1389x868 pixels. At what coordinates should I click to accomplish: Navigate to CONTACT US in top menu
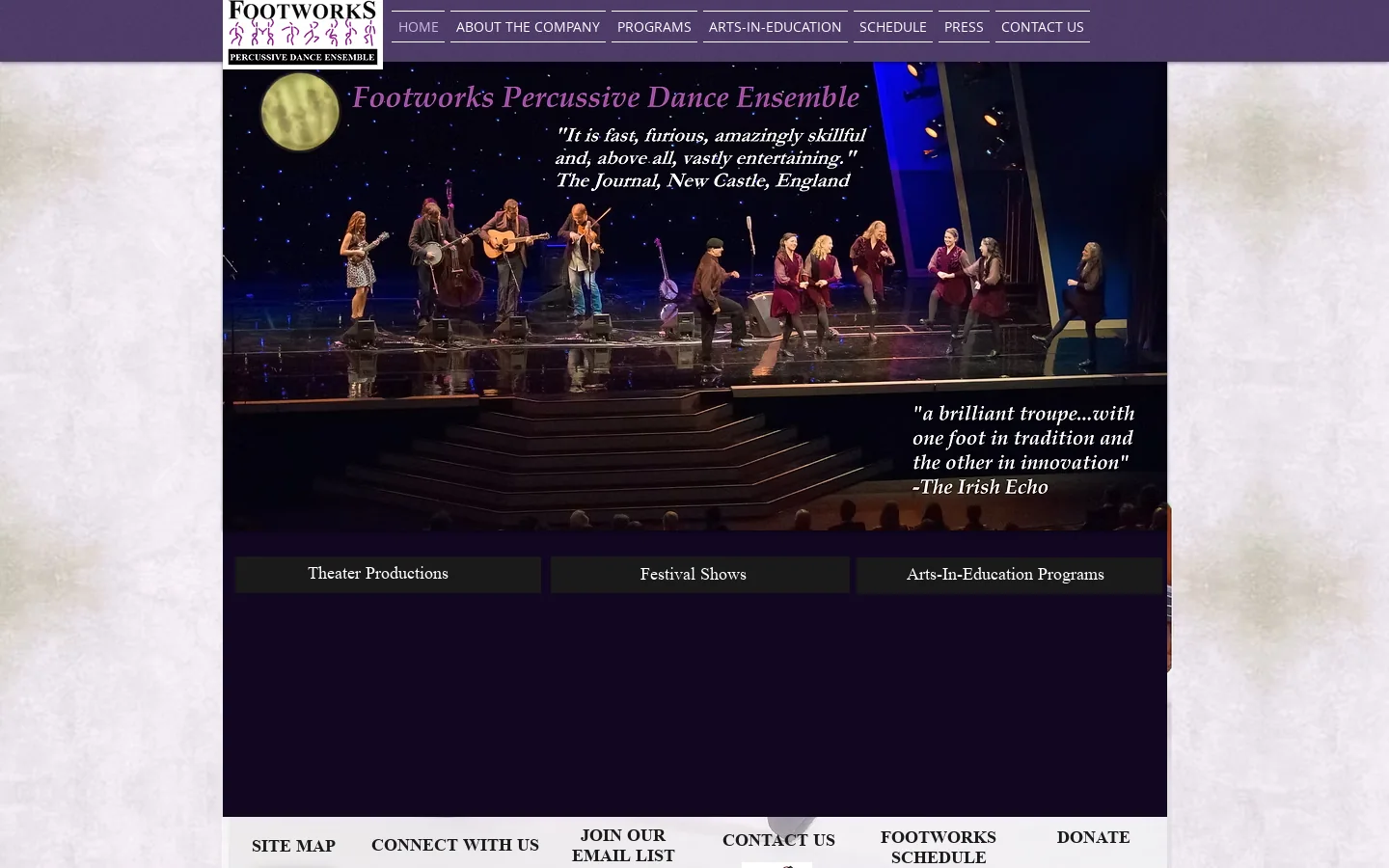coord(1043,27)
